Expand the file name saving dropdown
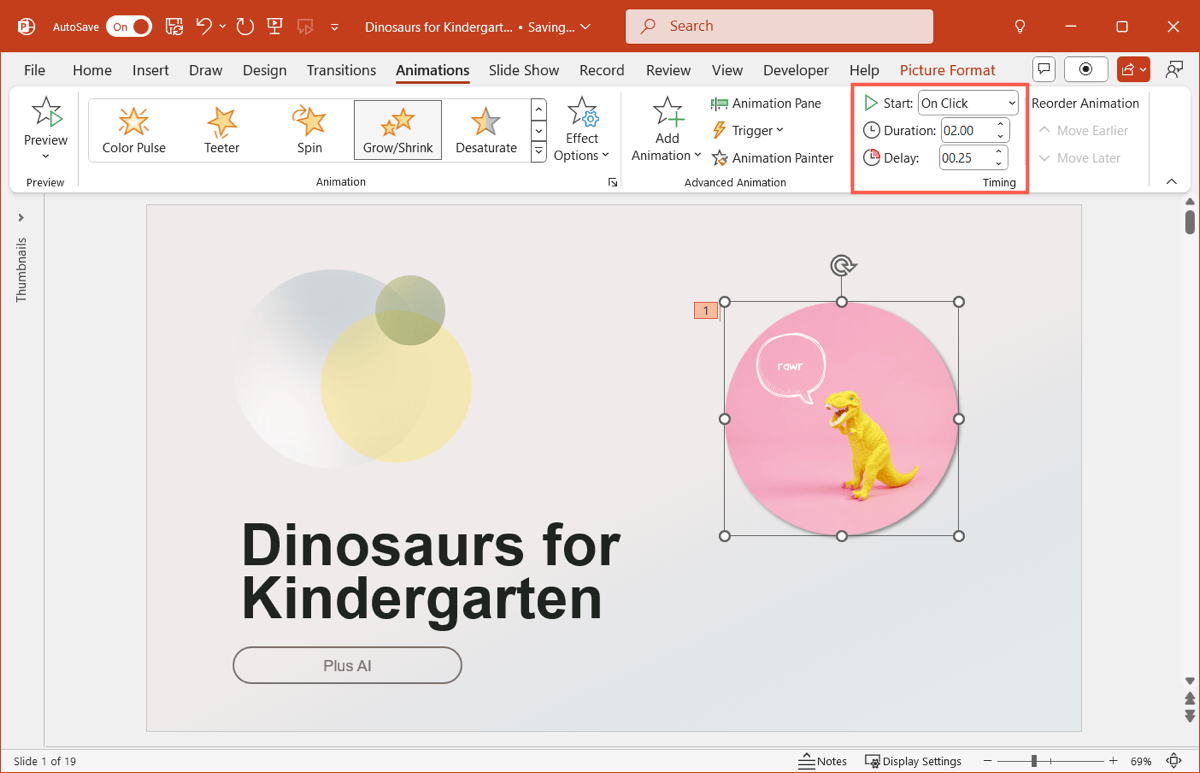Viewport: 1200px width, 773px height. [585, 27]
